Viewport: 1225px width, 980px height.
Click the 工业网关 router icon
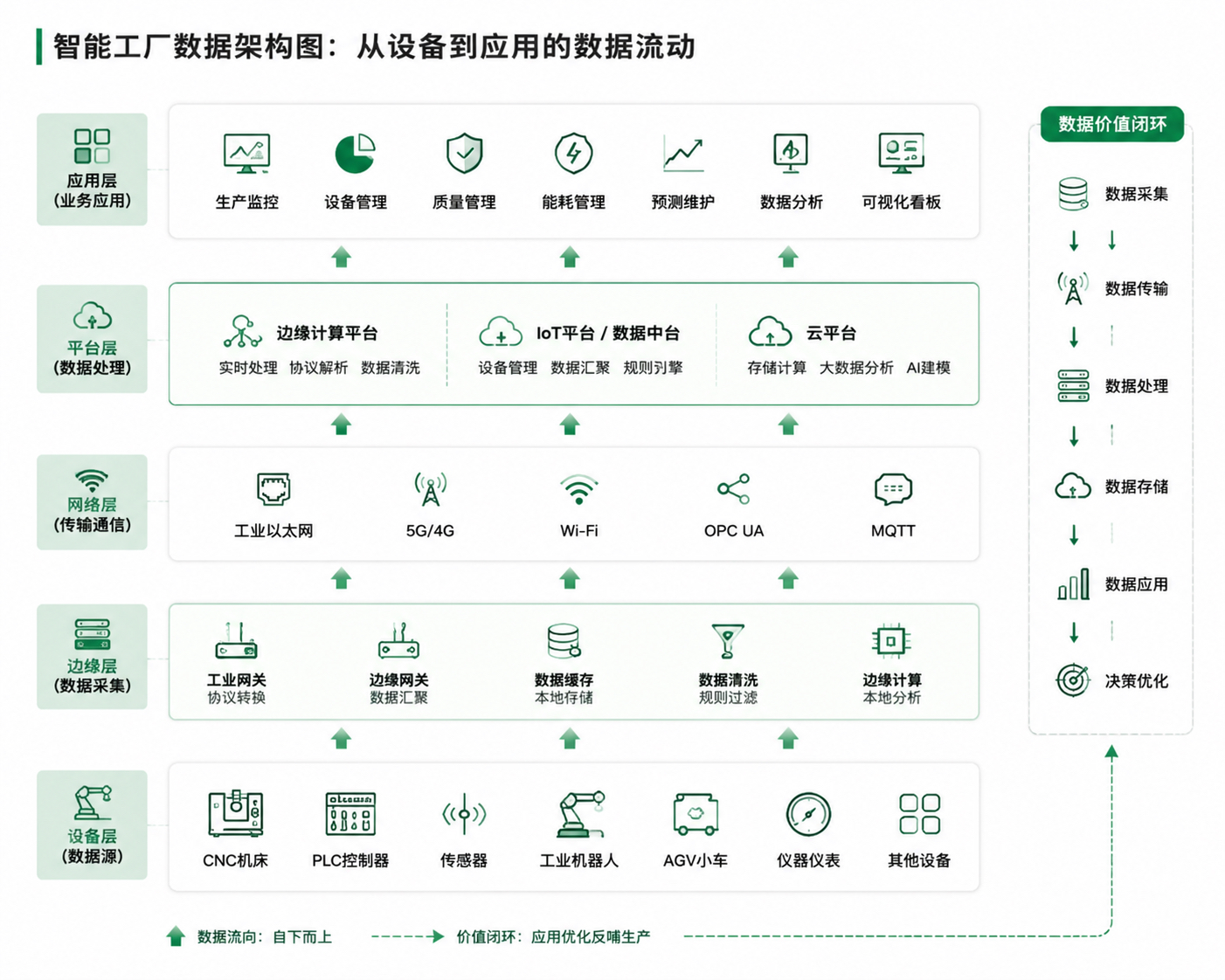(x=236, y=641)
